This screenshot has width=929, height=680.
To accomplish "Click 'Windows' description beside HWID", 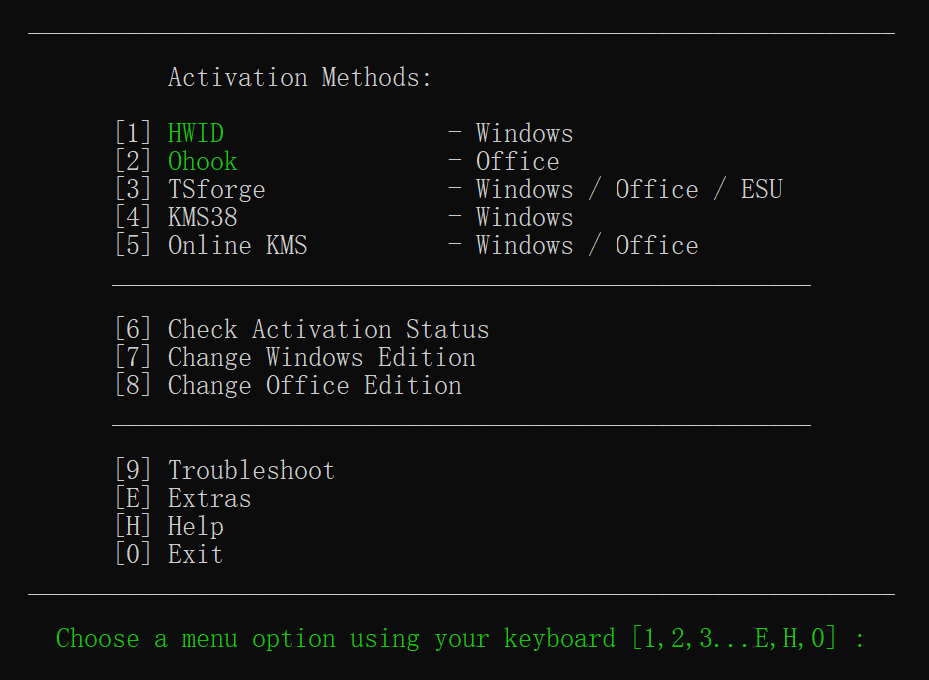I will [x=524, y=133].
